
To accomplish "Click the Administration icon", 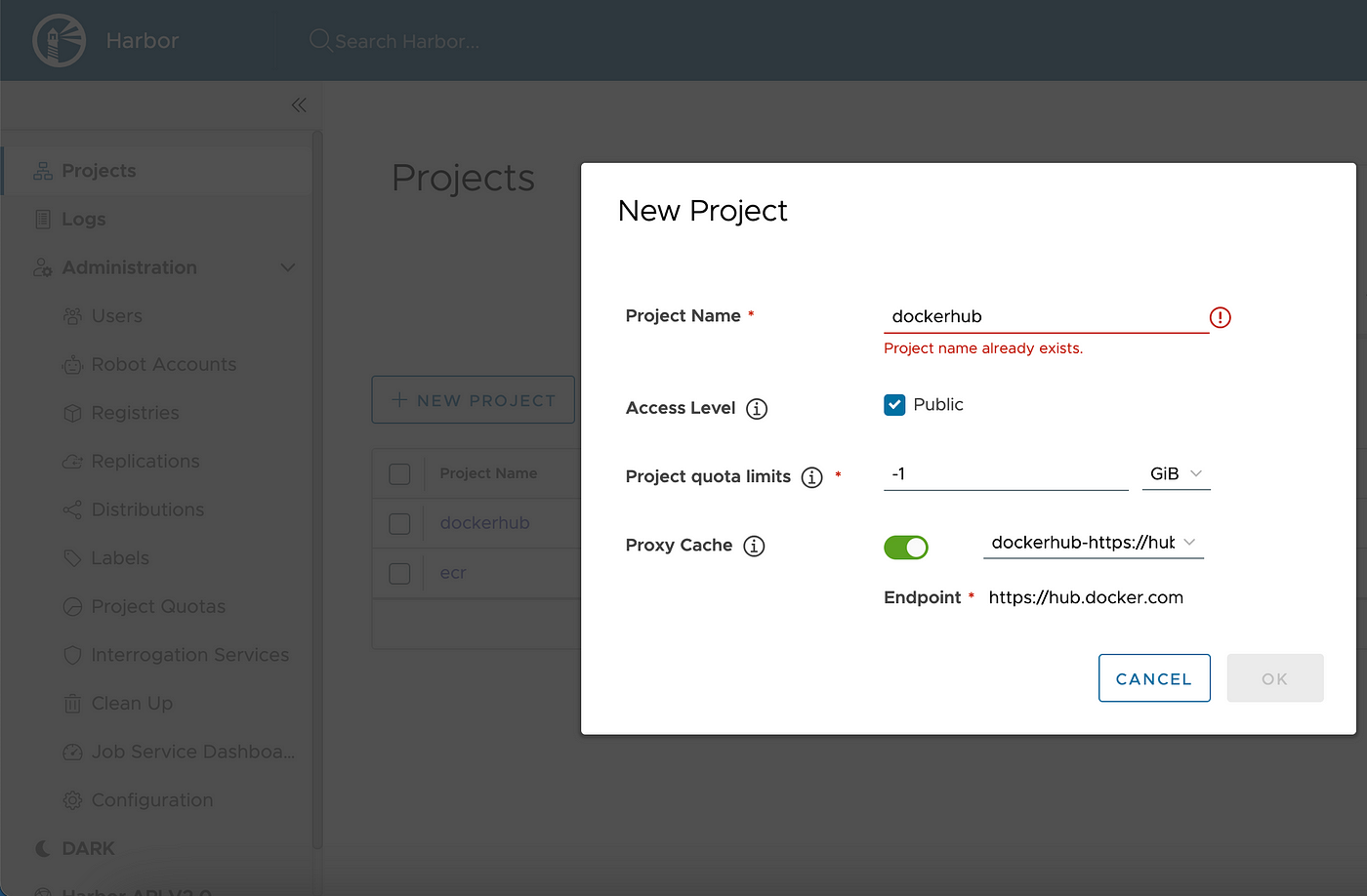I will [43, 267].
